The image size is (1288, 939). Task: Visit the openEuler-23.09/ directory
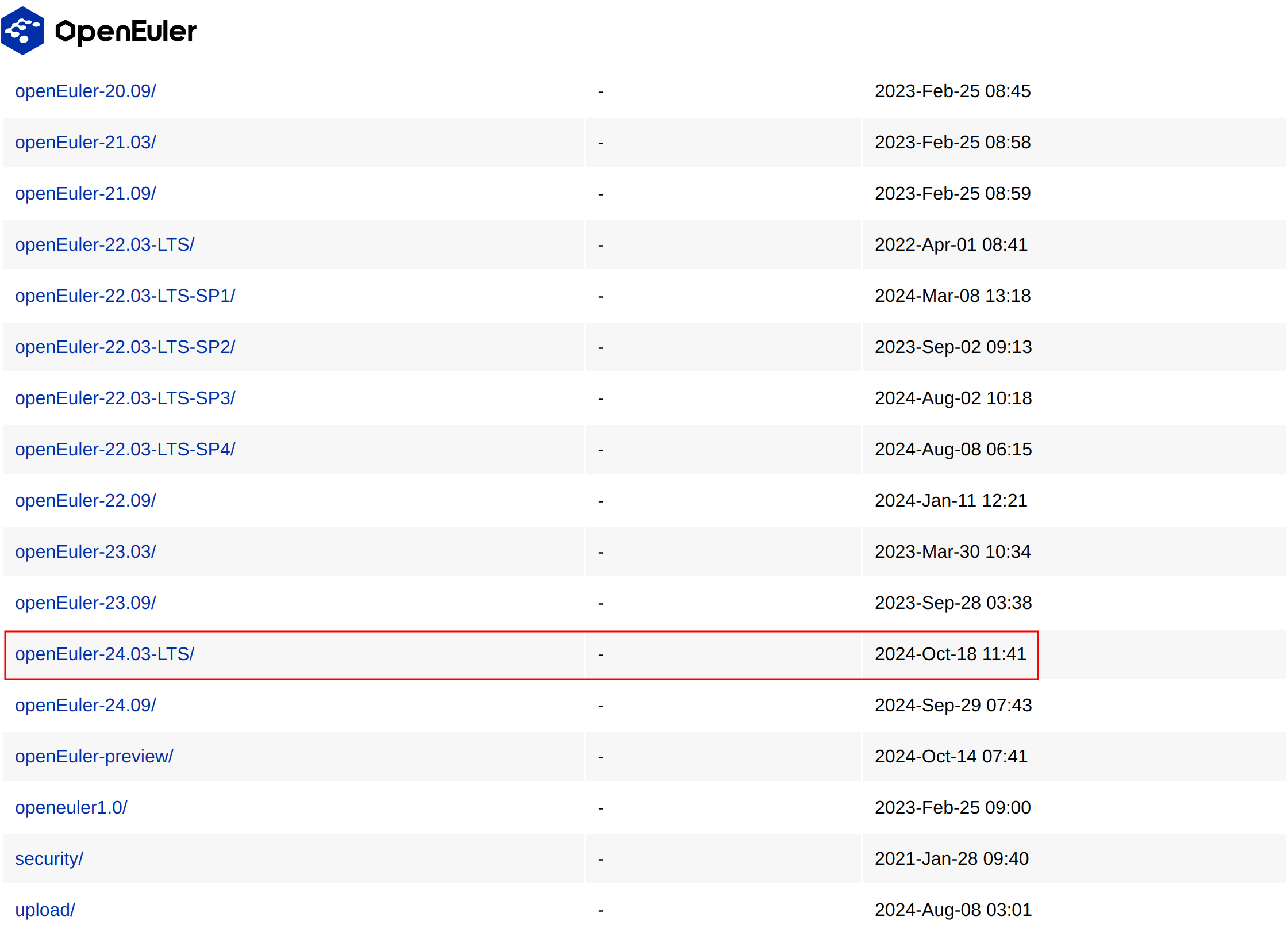pyautogui.click(x=85, y=603)
